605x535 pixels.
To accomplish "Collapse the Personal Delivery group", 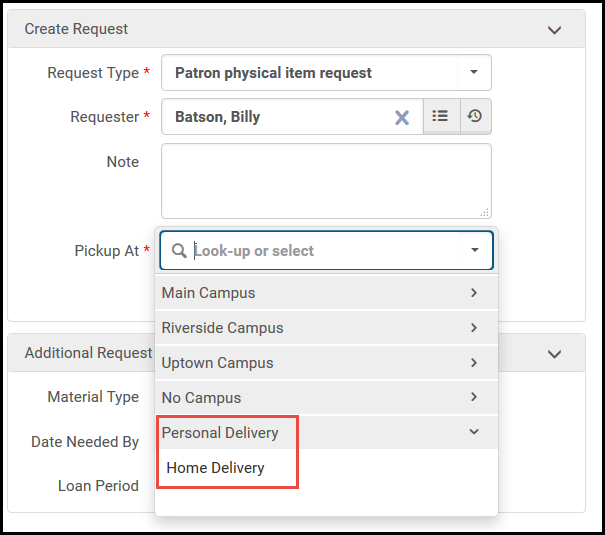I will click(x=326, y=432).
